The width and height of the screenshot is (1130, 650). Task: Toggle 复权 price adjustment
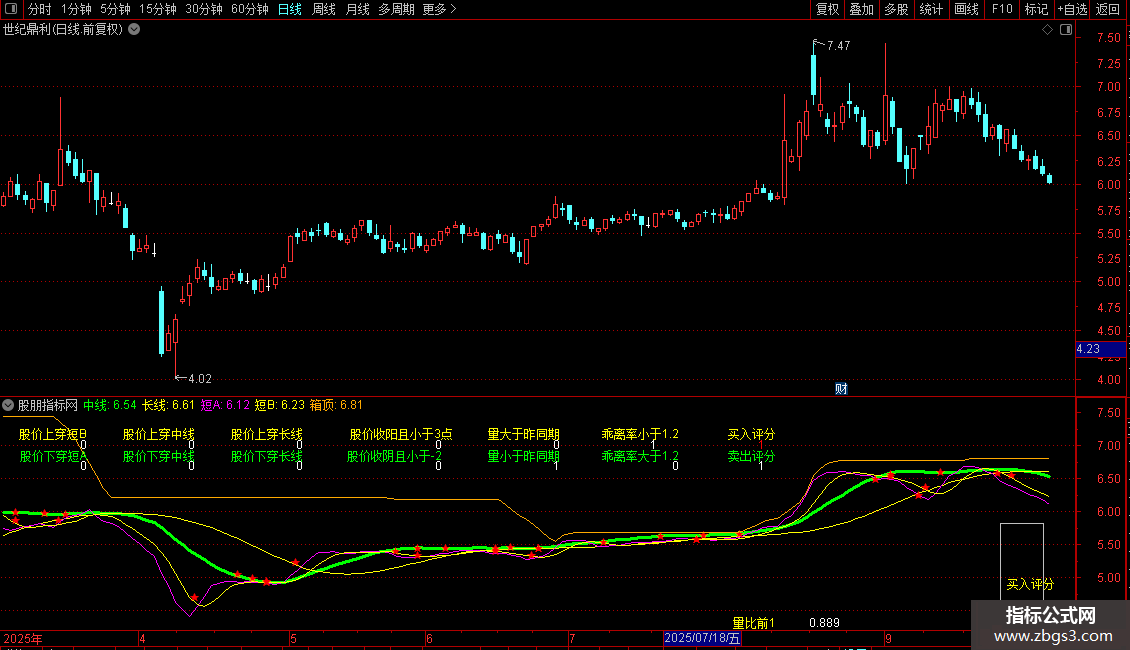[x=827, y=10]
